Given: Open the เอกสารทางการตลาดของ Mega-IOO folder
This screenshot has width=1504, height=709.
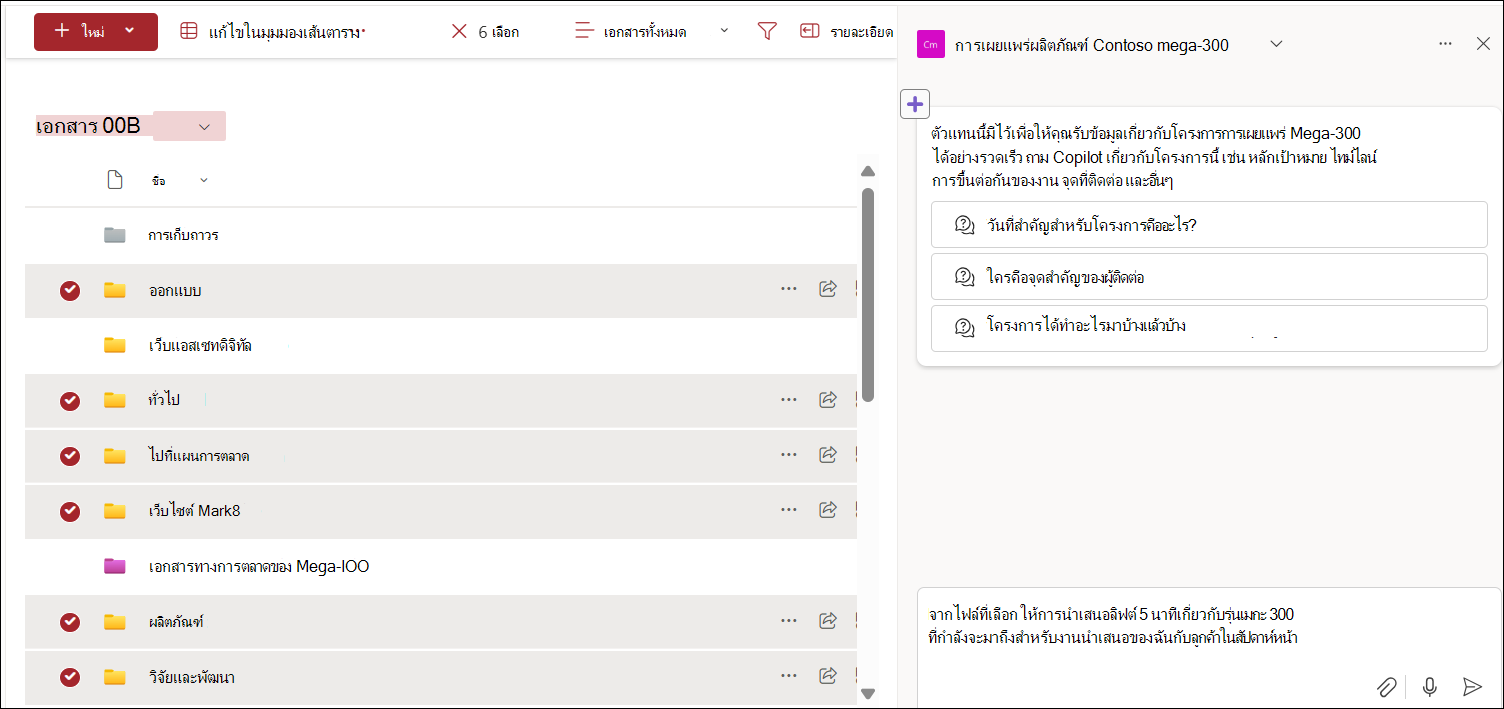Looking at the screenshot, I should click(259, 567).
